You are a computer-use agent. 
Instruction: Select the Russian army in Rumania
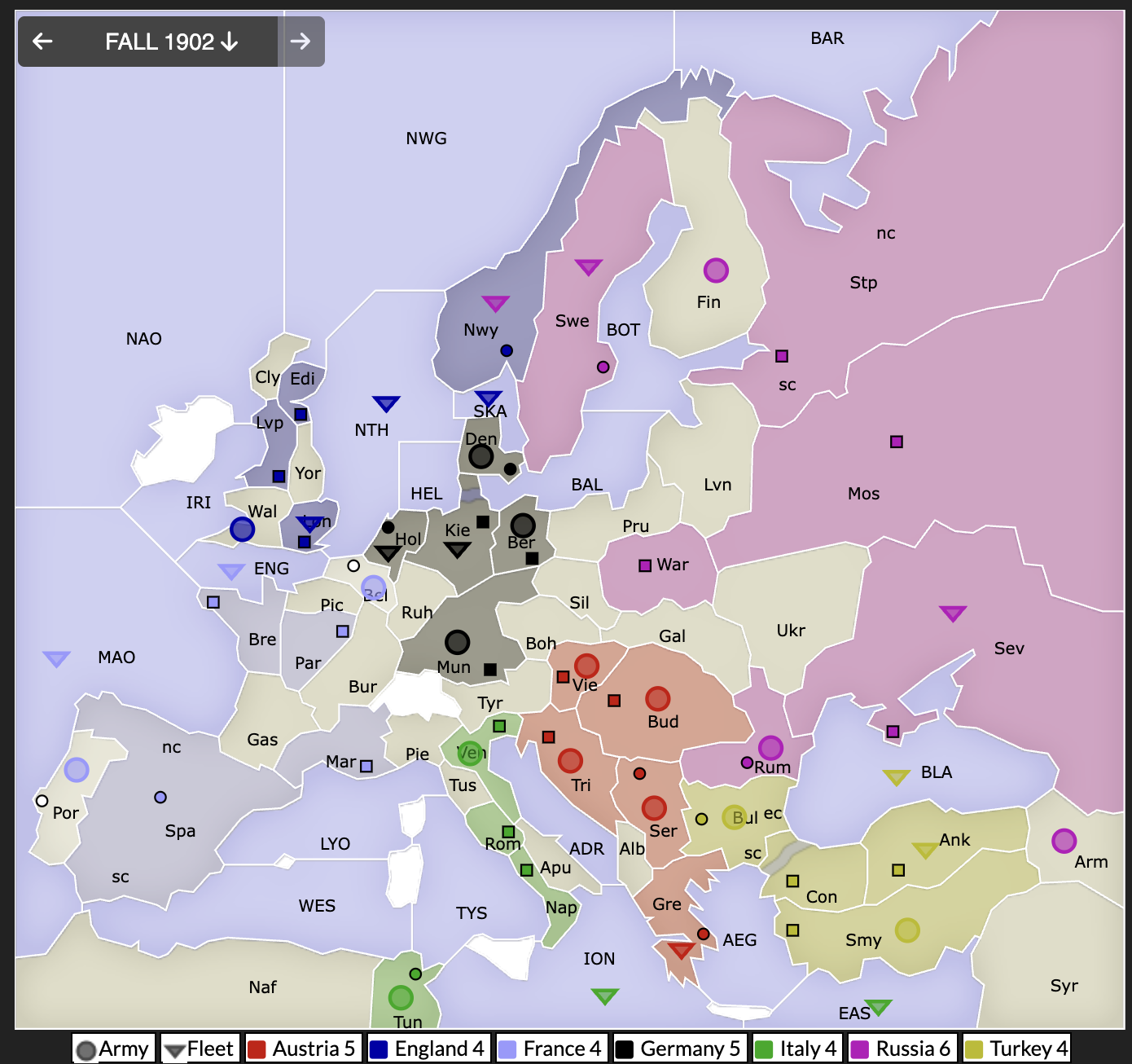[x=770, y=747]
